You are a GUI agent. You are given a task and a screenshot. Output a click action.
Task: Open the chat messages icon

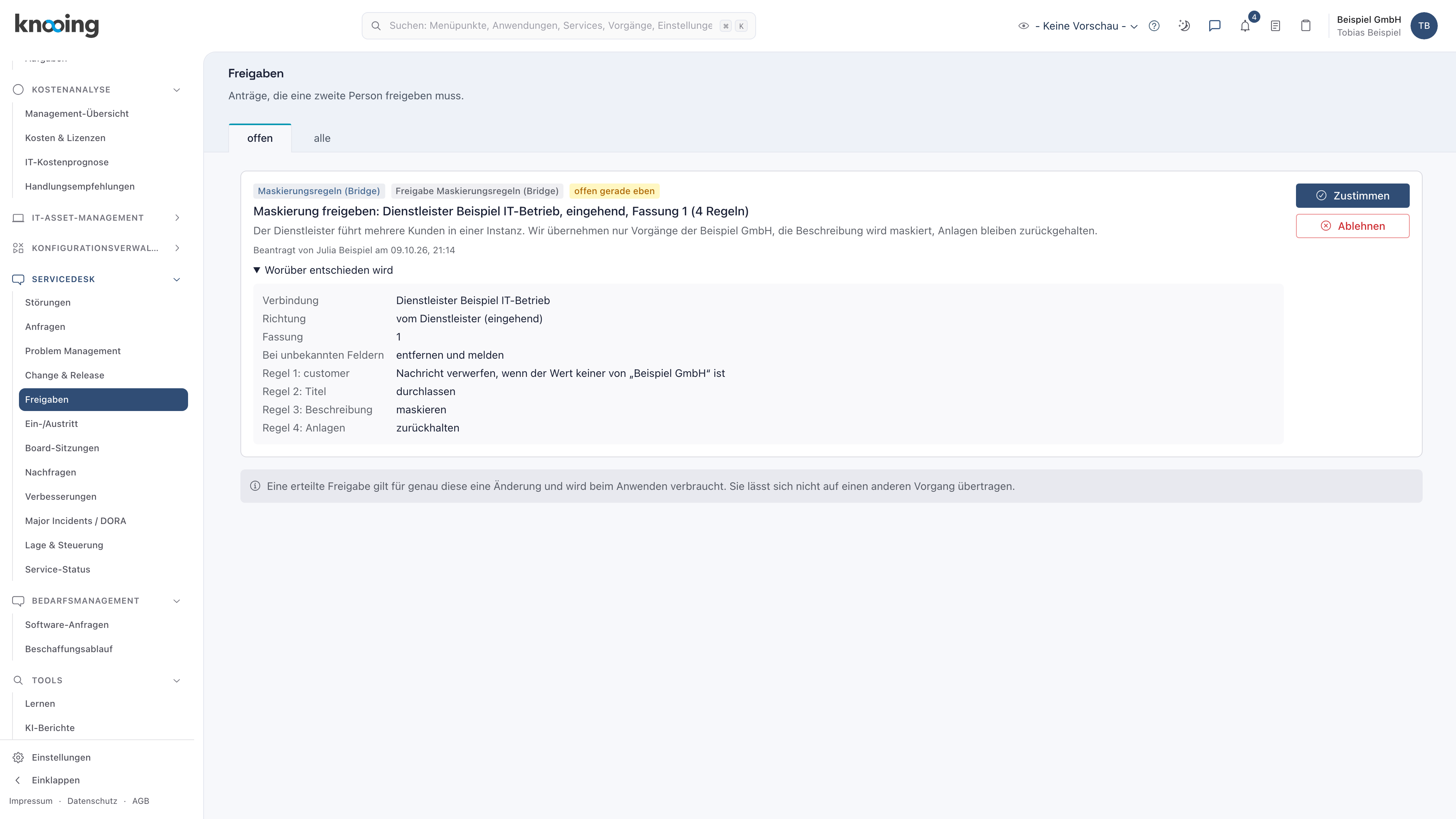pos(1214,26)
